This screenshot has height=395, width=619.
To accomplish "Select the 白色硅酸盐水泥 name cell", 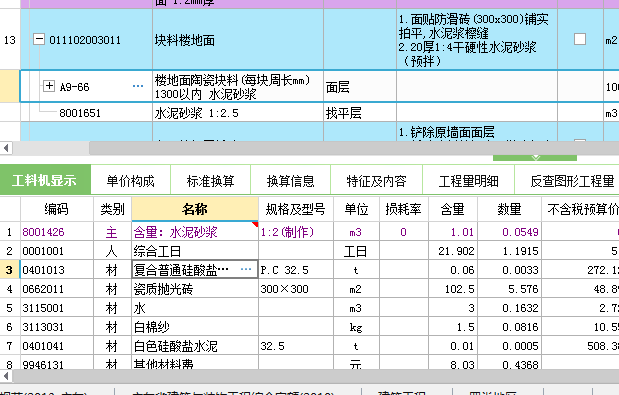I will click(195, 345).
